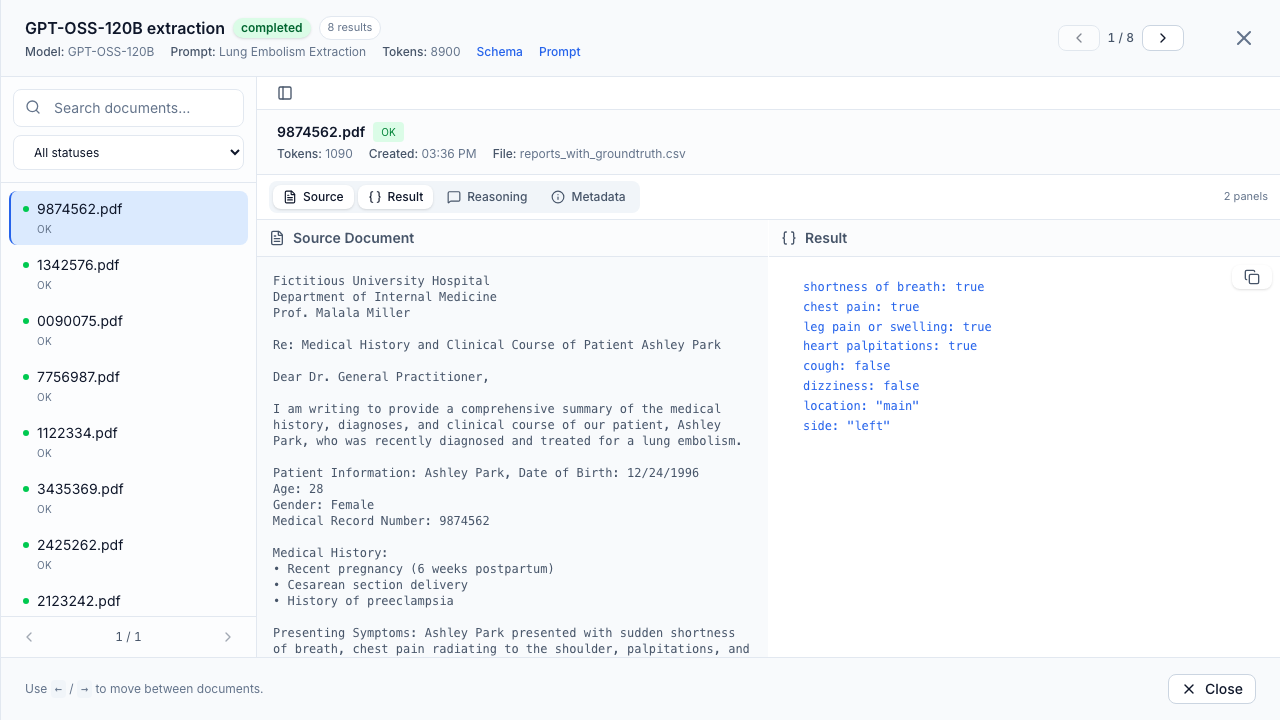Click 'Medical Record Number: 9874562' line
This screenshot has width=1280, height=720.
click(x=381, y=521)
